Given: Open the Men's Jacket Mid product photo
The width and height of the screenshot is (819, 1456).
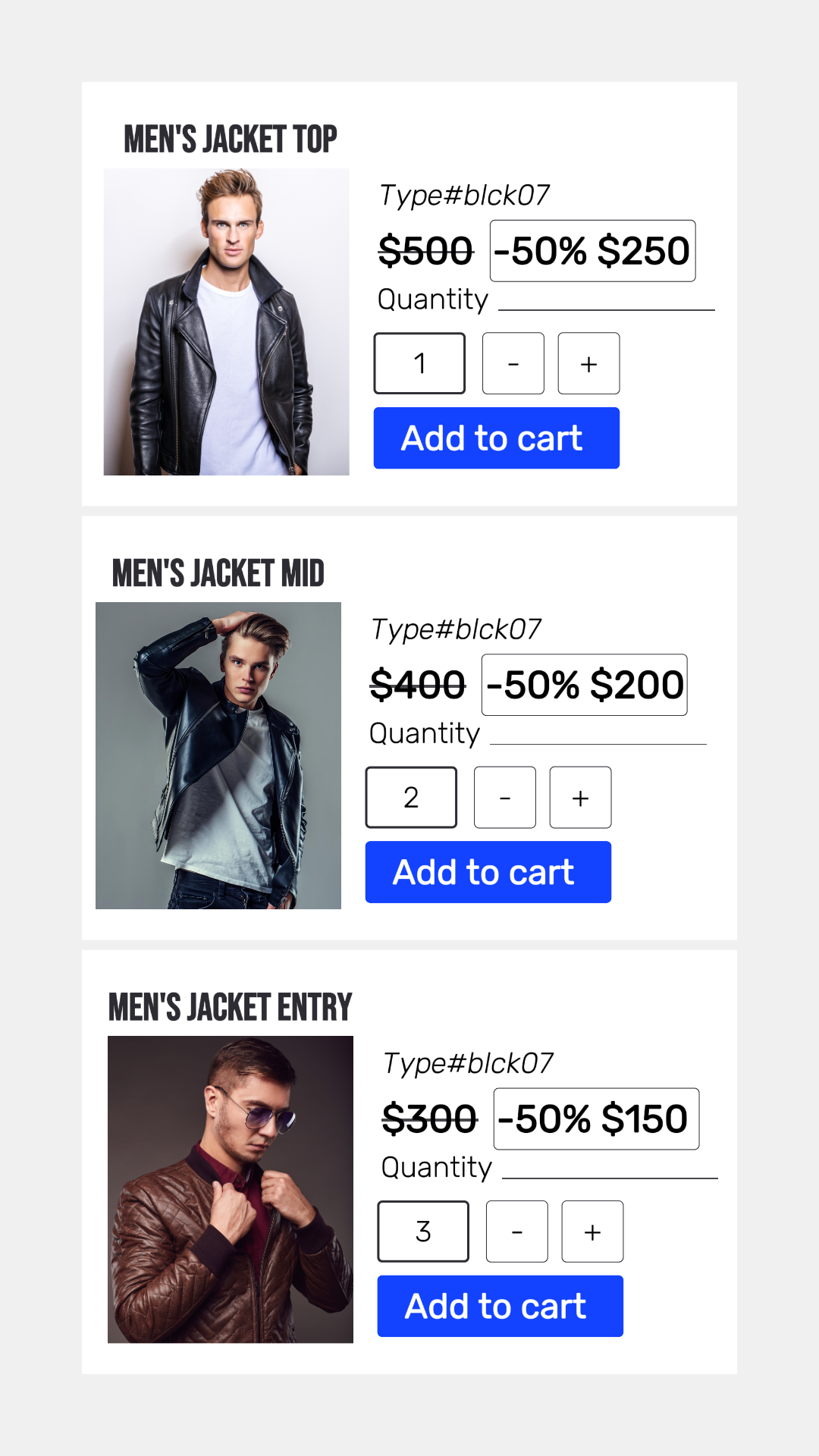Looking at the screenshot, I should 218,756.
